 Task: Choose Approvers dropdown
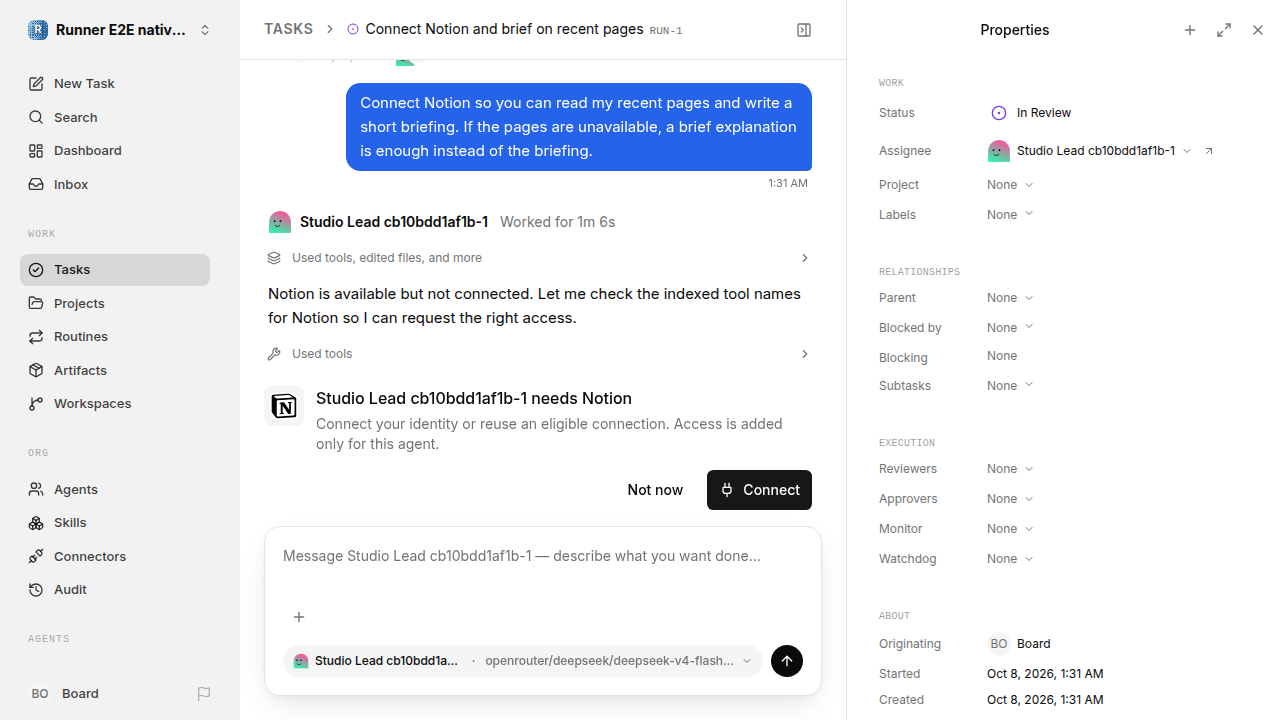pos(1010,499)
